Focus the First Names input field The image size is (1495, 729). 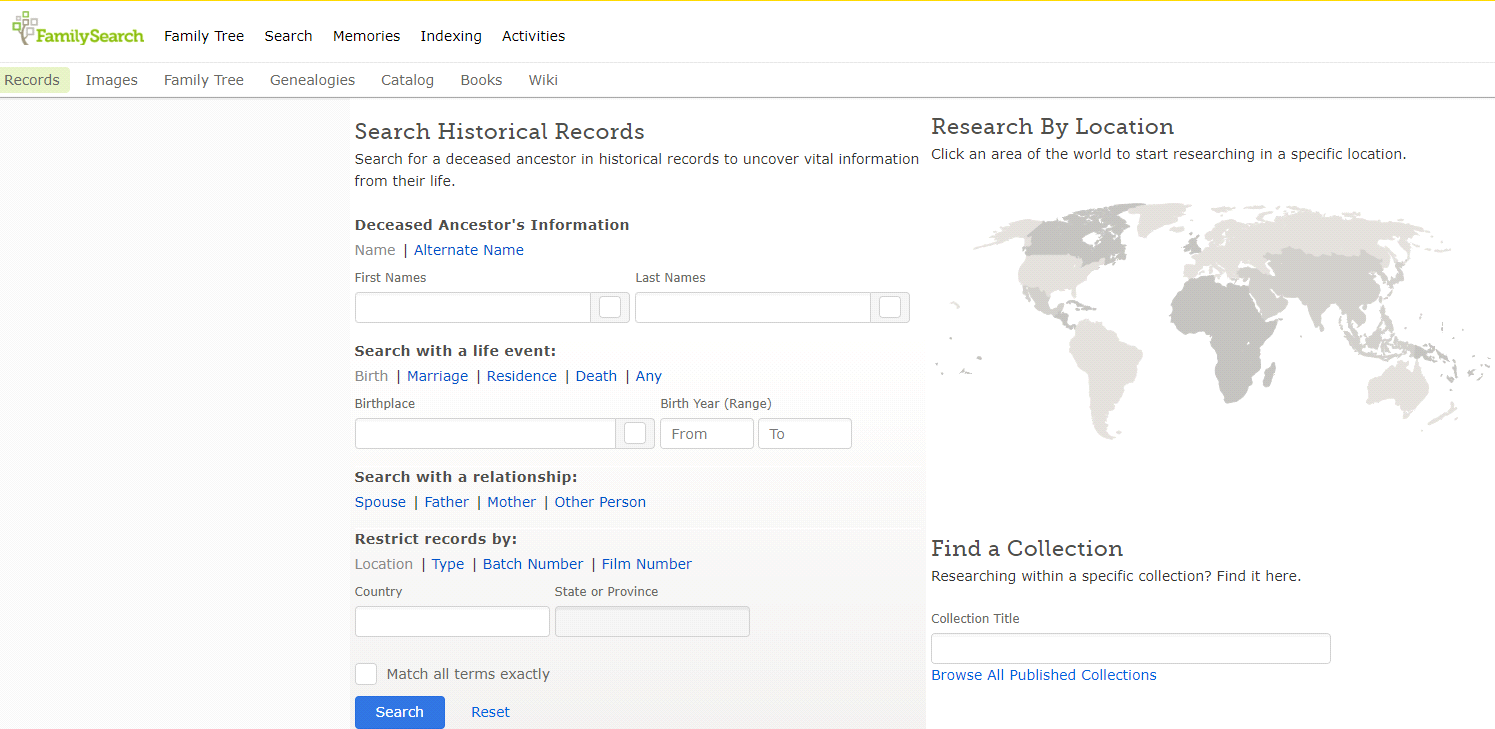(472, 307)
